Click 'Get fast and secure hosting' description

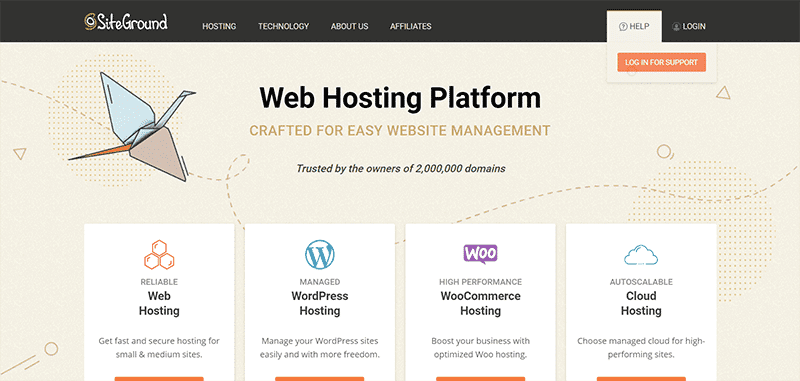(x=159, y=347)
